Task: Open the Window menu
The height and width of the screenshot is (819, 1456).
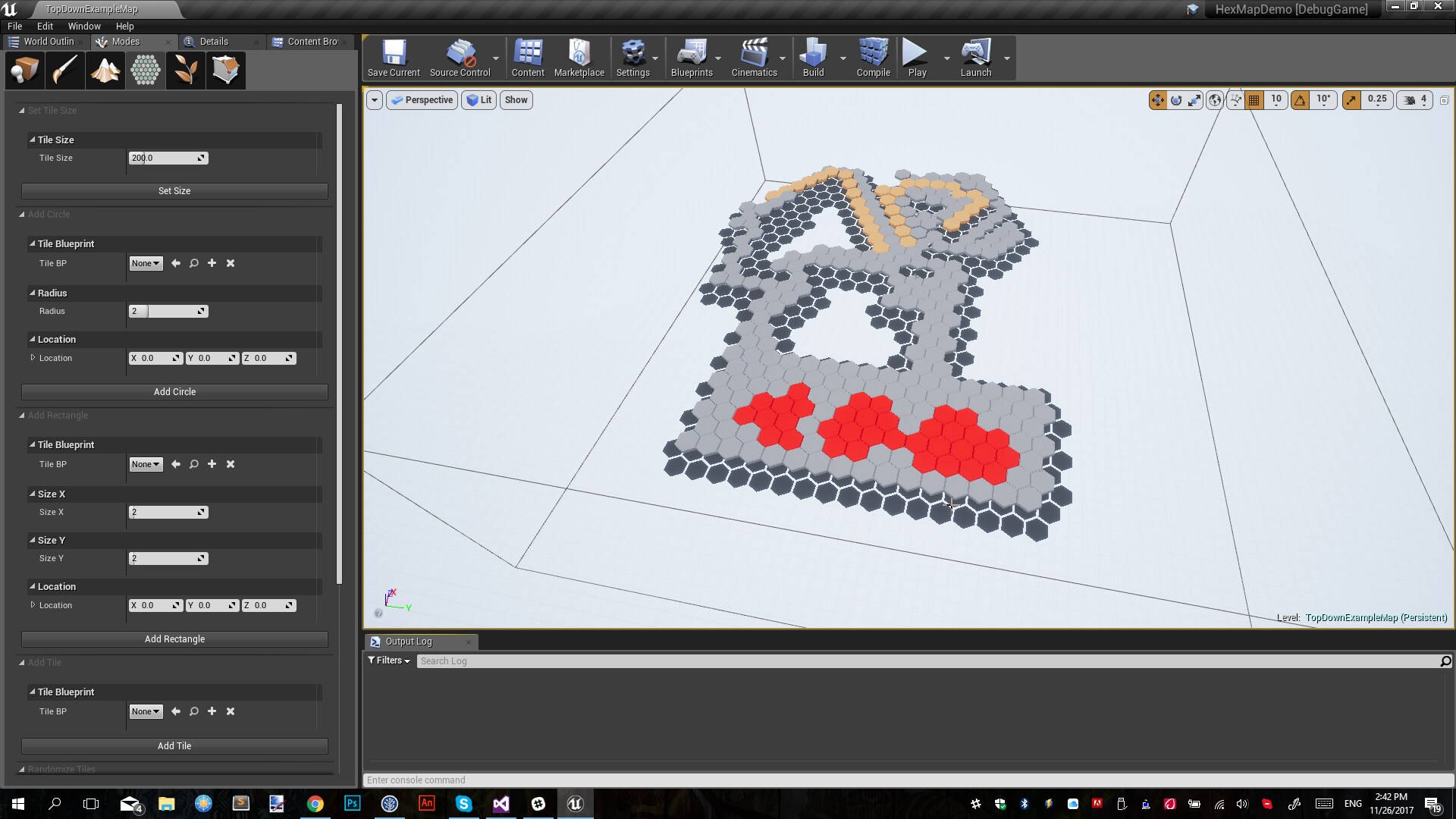Action: click(x=83, y=26)
